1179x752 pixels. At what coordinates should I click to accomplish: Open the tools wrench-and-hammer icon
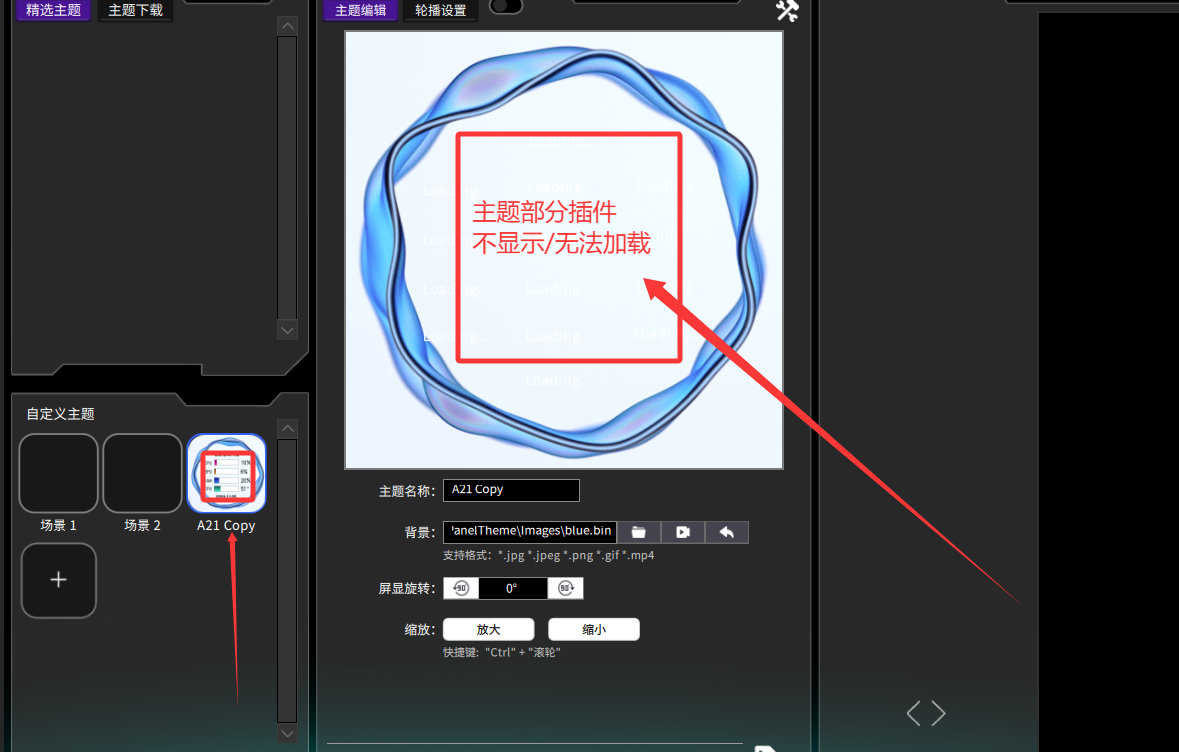787,10
